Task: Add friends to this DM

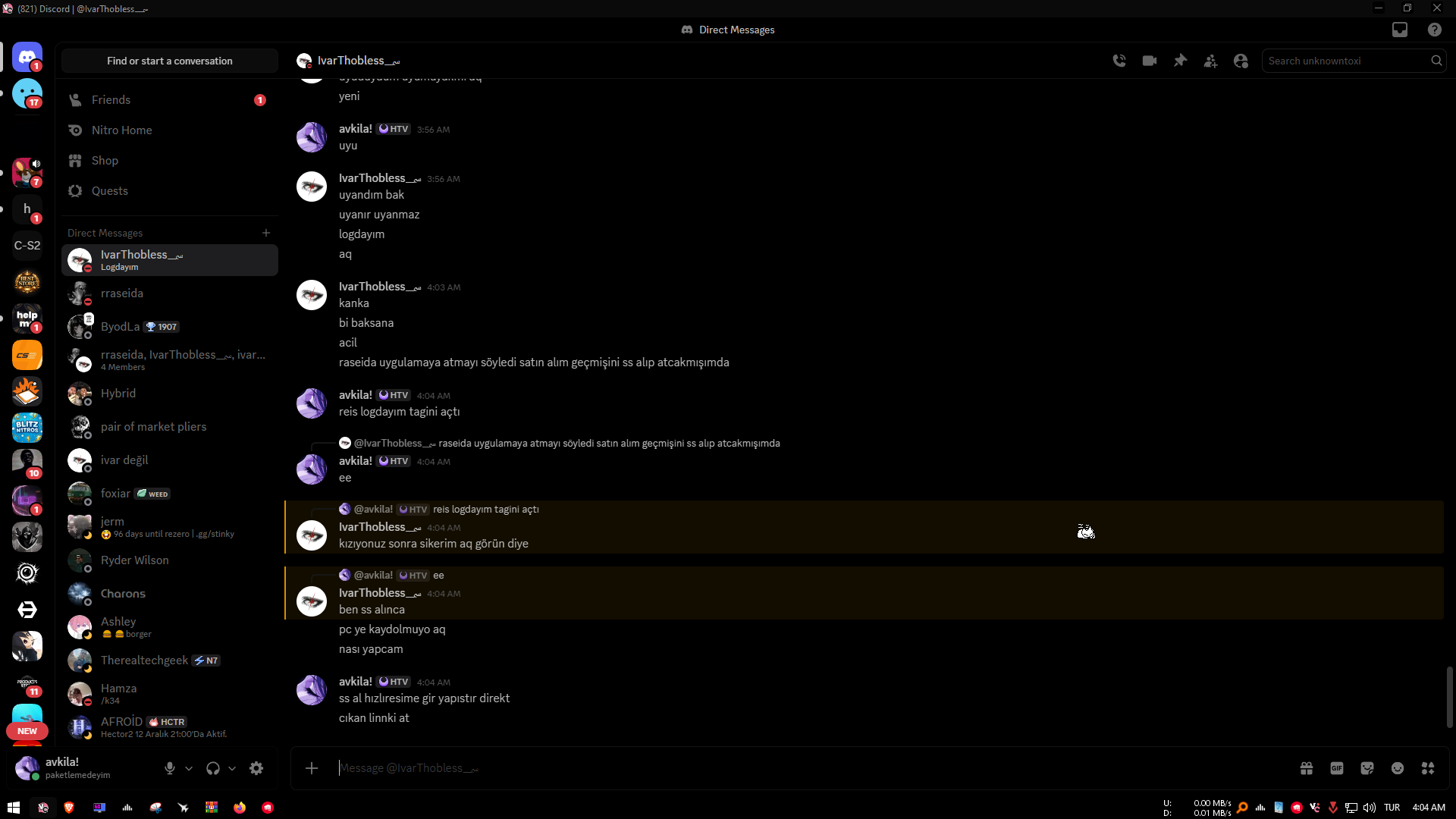Action: [1210, 61]
